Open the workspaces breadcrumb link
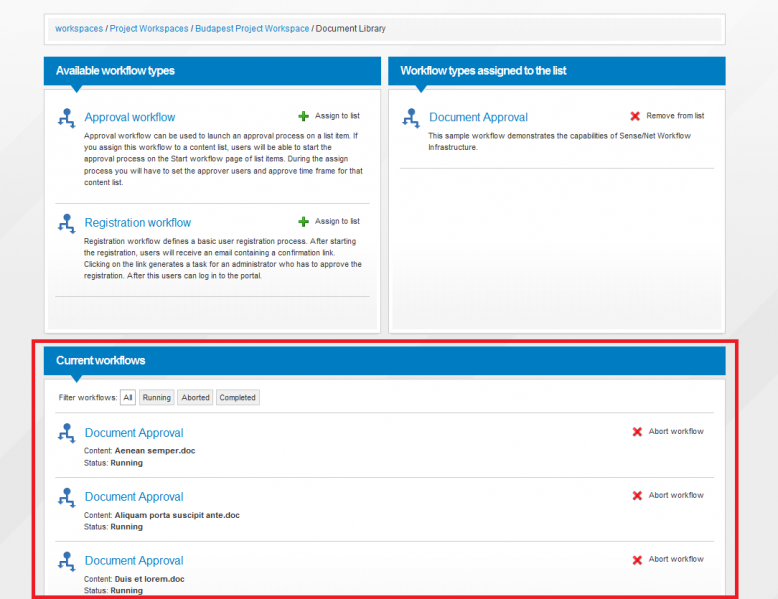The width and height of the screenshot is (778, 599). click(x=79, y=29)
